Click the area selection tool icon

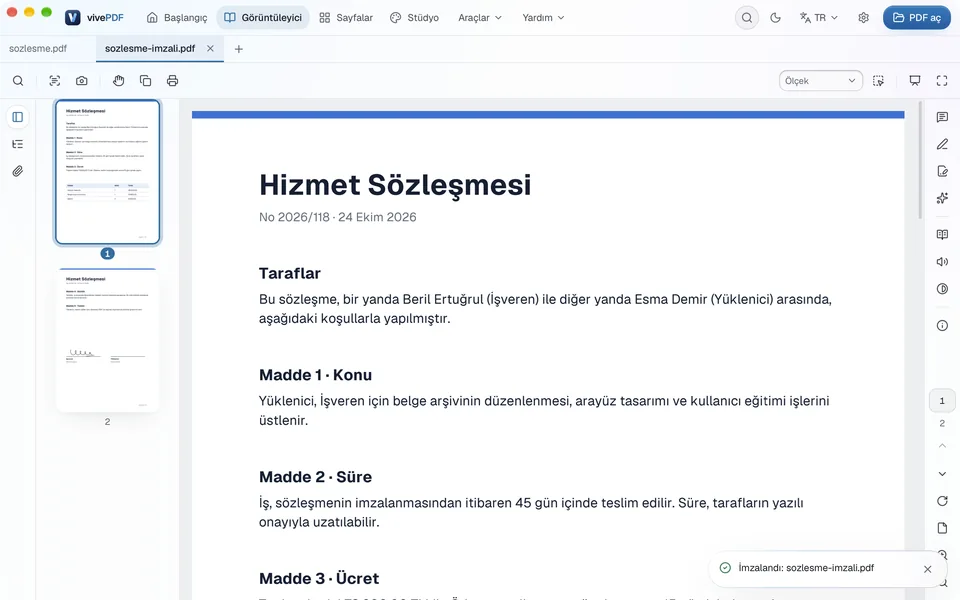pyautogui.click(x=878, y=81)
